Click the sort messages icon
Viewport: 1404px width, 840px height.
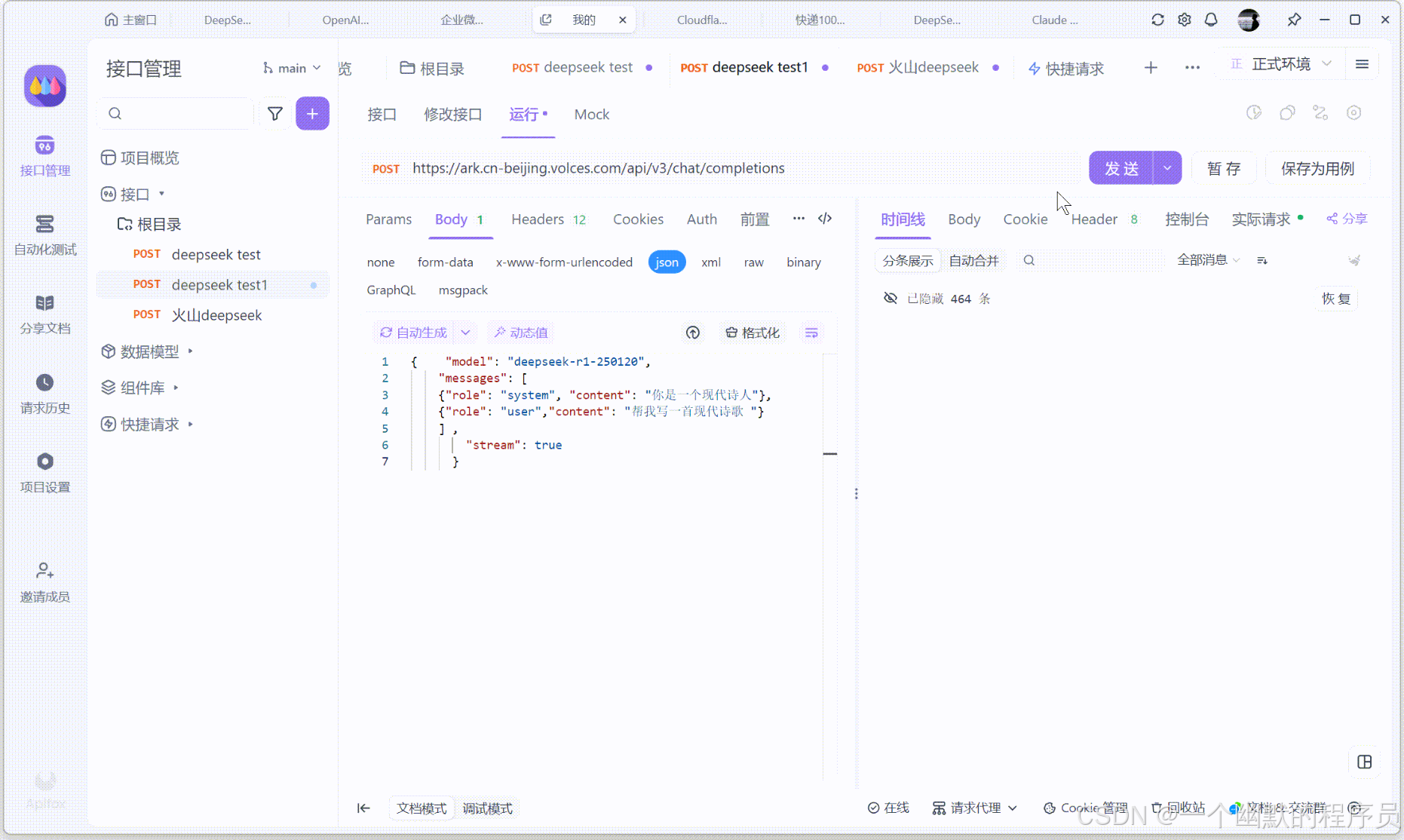tap(1262, 261)
